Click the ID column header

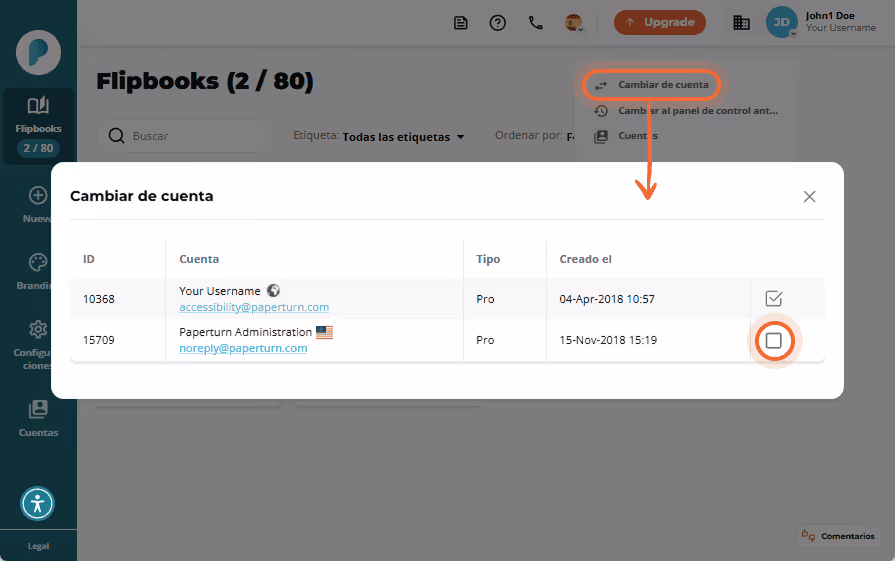(88, 259)
